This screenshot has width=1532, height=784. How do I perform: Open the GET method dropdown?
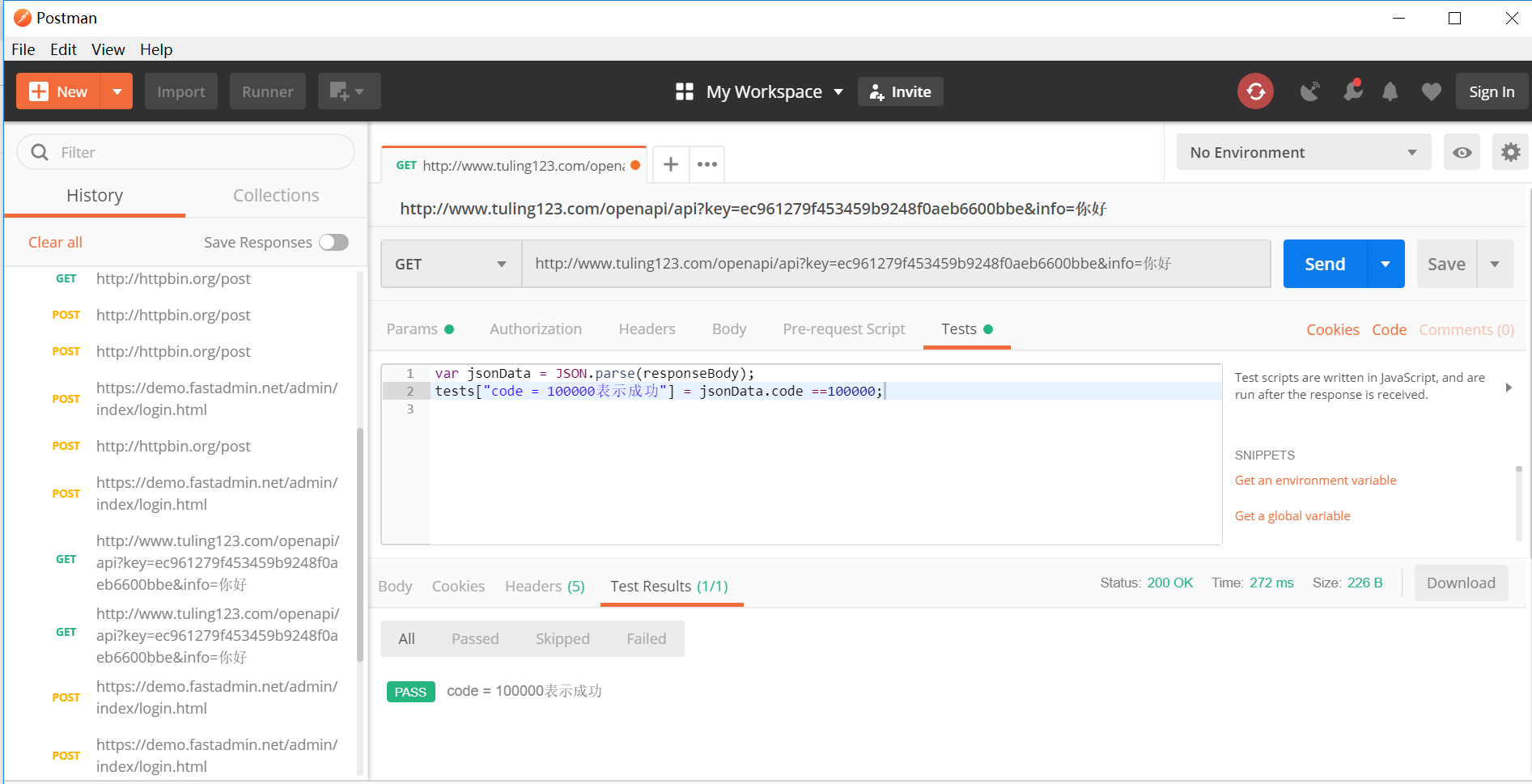pyautogui.click(x=451, y=265)
